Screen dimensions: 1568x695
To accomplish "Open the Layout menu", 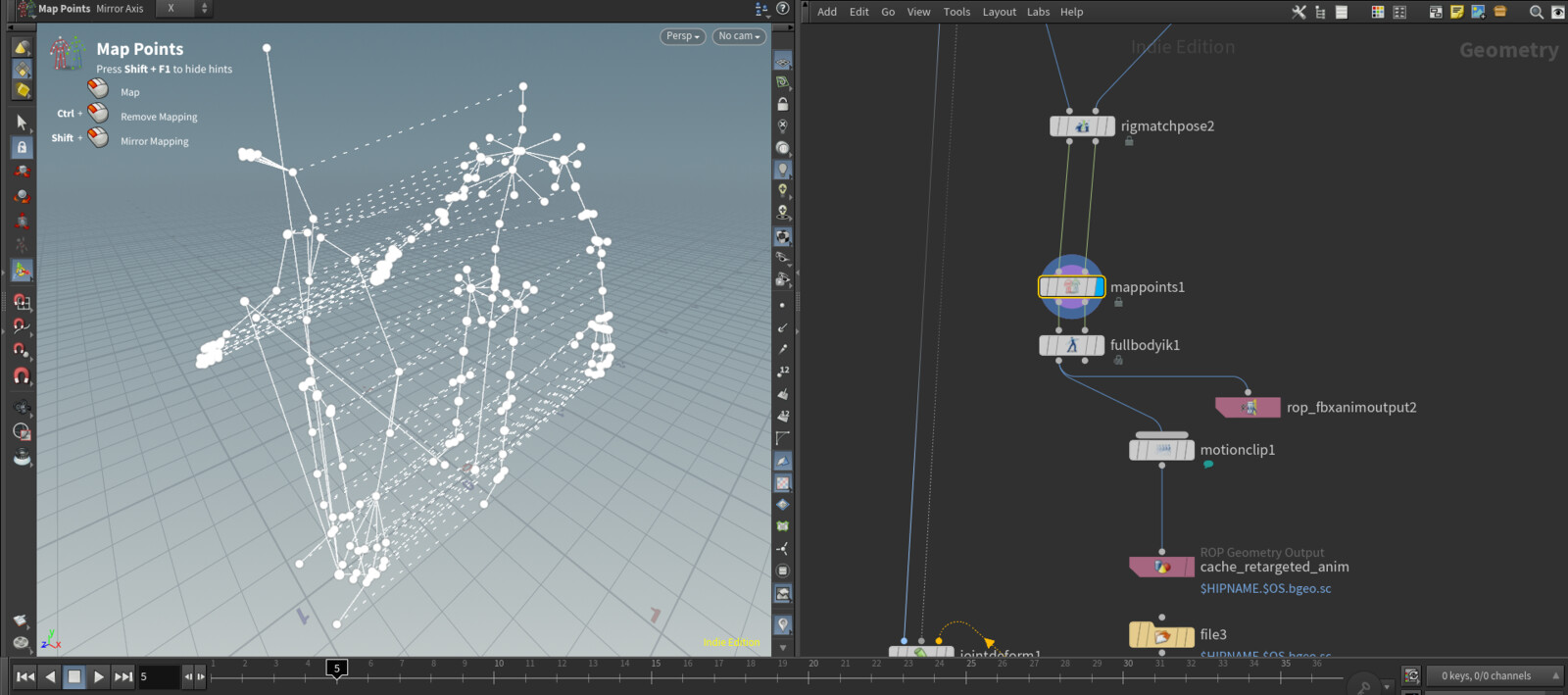I will click(x=1000, y=12).
